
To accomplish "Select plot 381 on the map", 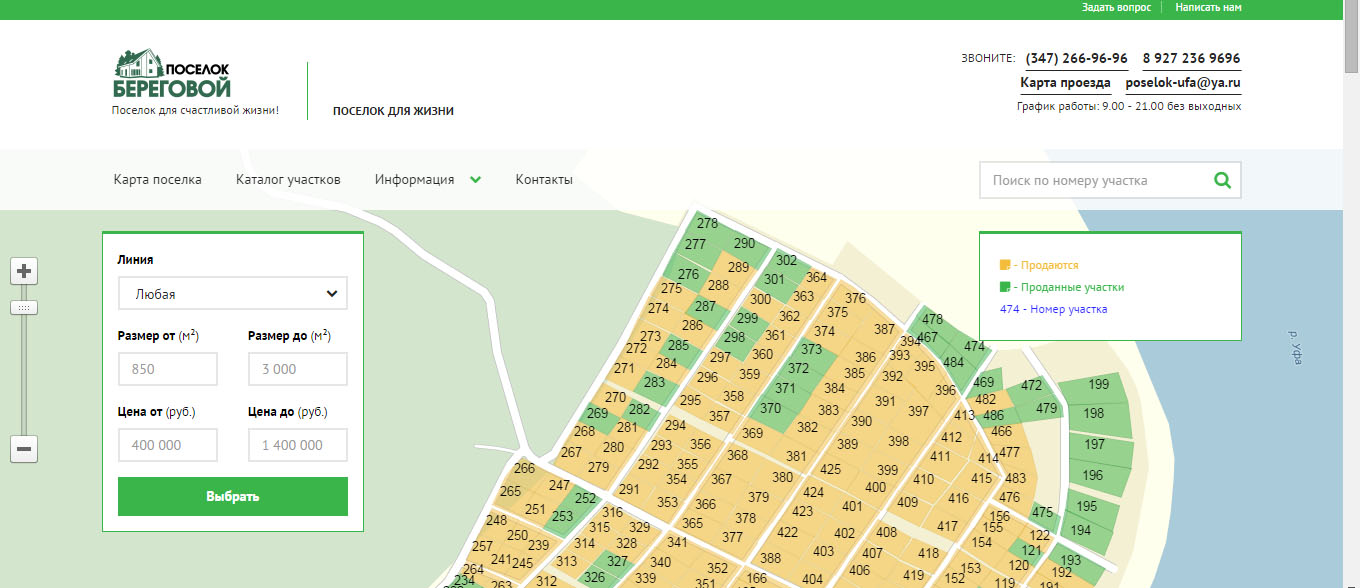I will [x=796, y=457].
